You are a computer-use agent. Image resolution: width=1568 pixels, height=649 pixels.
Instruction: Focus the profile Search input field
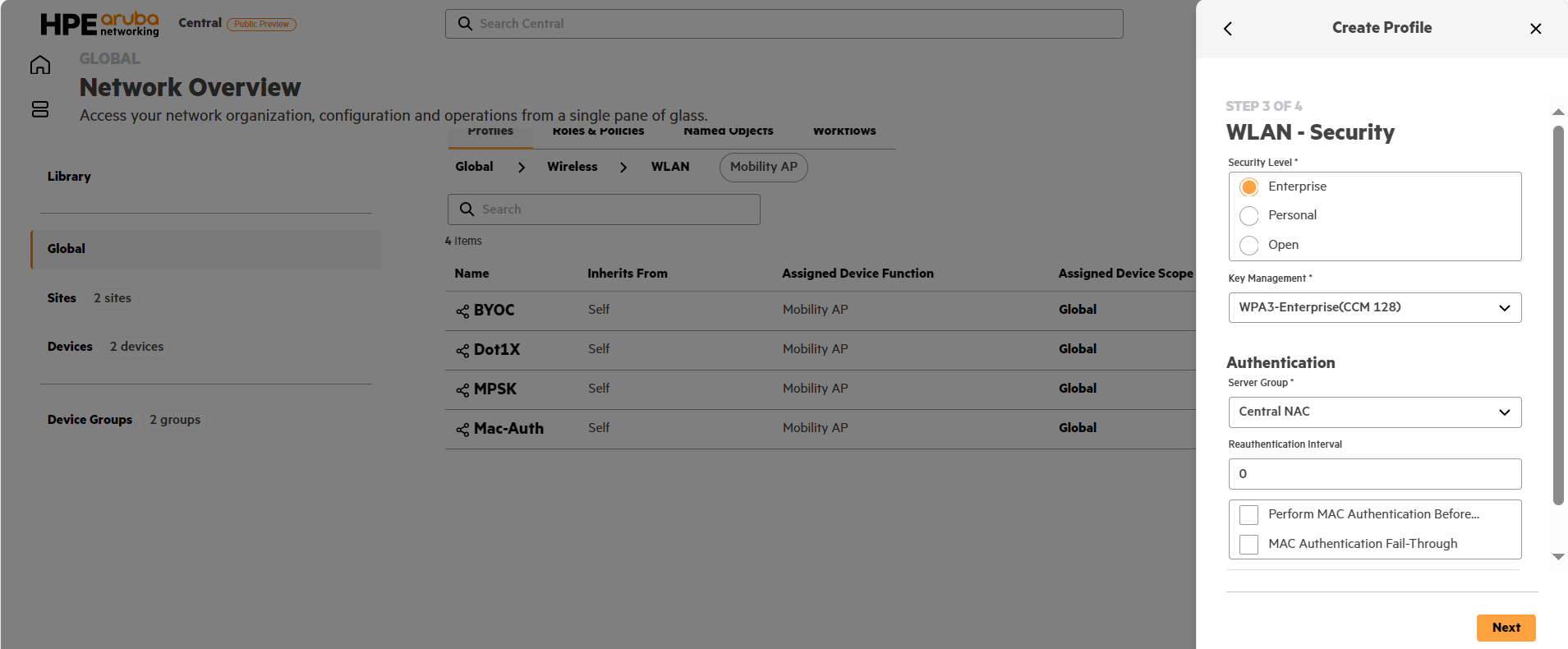(x=604, y=209)
